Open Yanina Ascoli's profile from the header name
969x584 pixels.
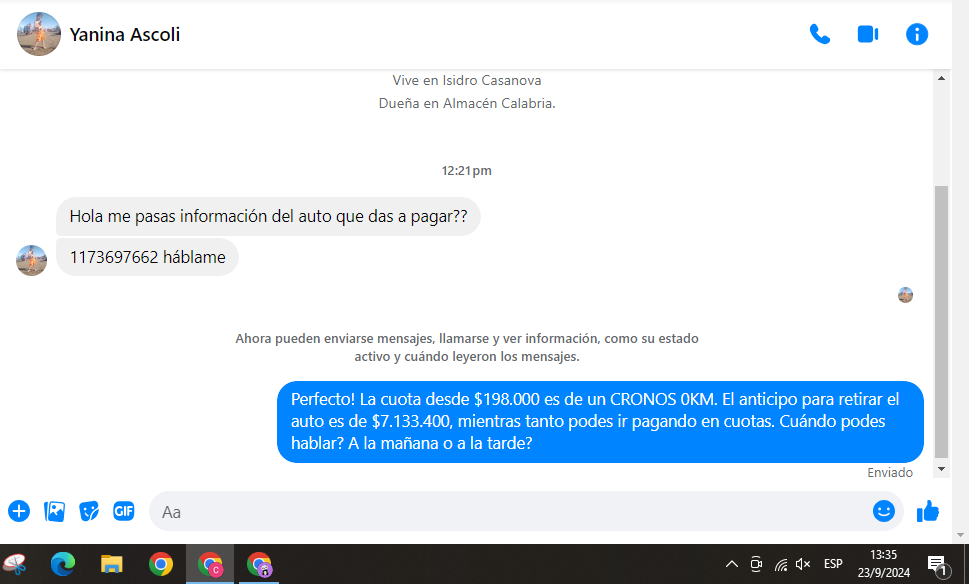[125, 35]
